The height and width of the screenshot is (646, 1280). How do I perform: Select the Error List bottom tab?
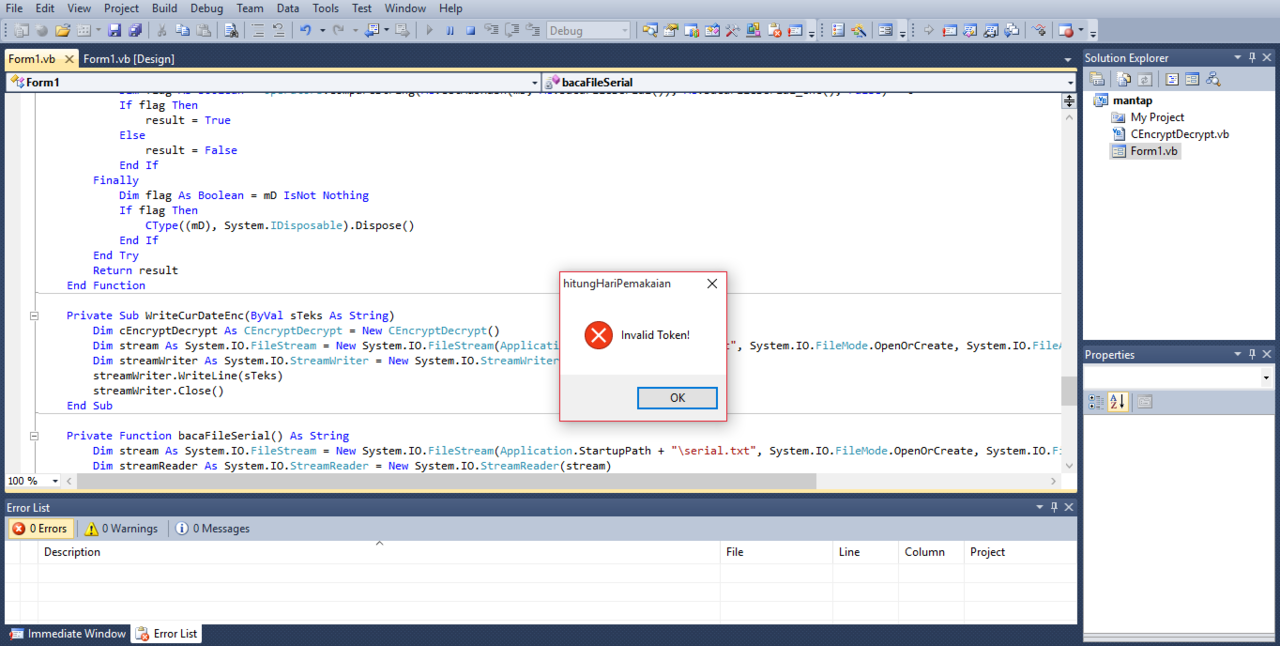tap(166, 633)
